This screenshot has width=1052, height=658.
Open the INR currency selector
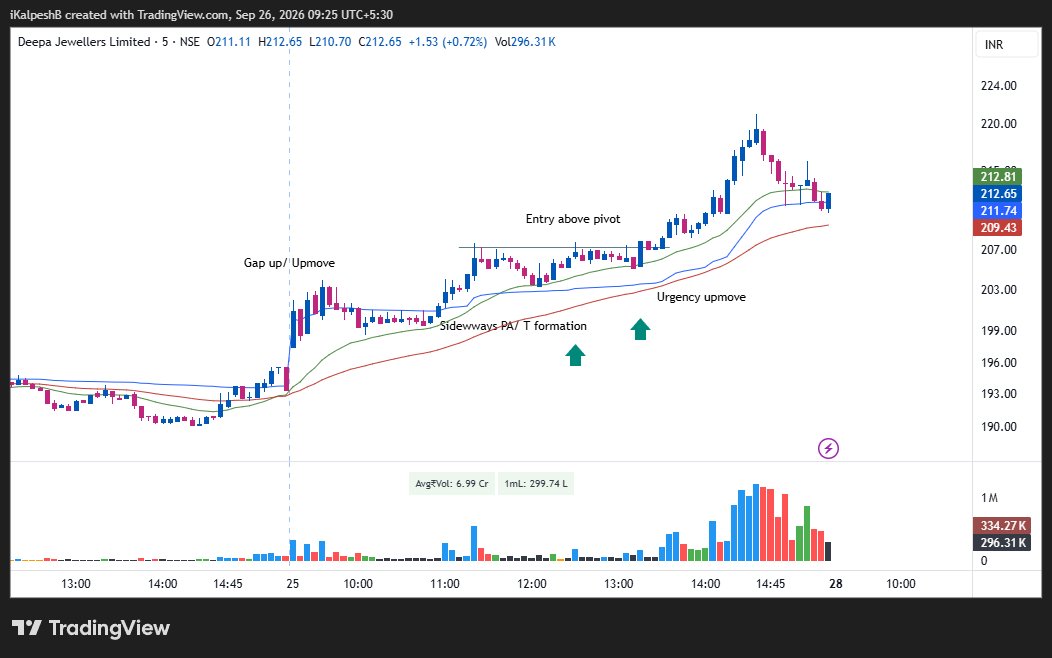1006,44
